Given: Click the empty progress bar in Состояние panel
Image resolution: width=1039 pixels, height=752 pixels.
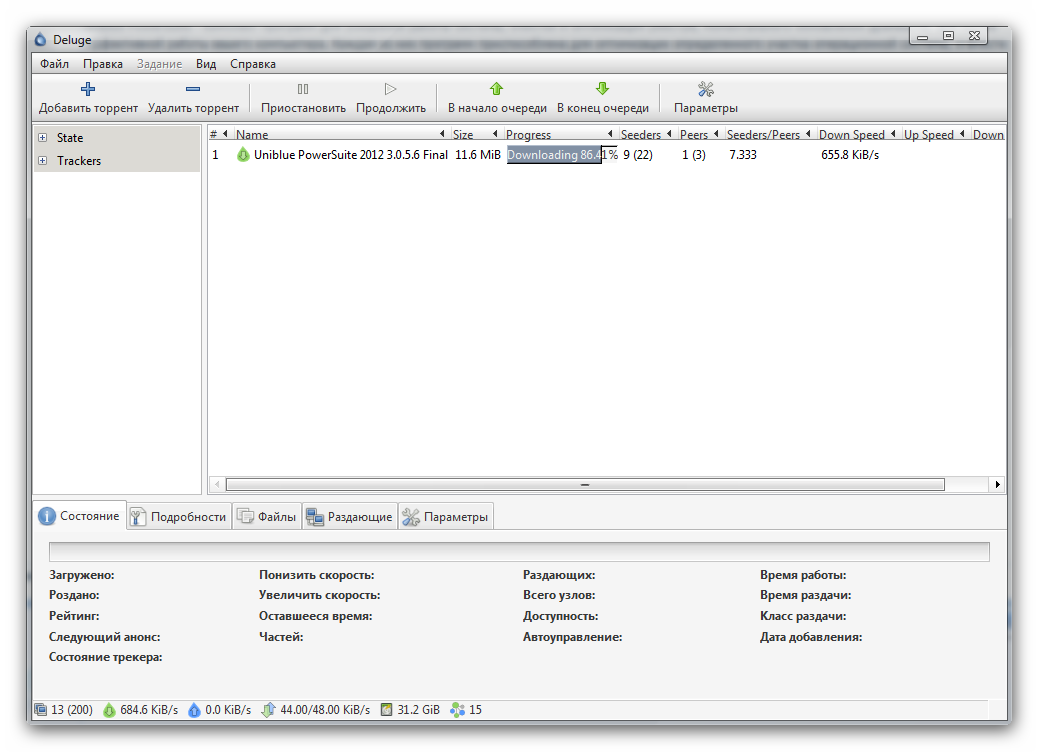Looking at the screenshot, I should pyautogui.click(x=520, y=552).
